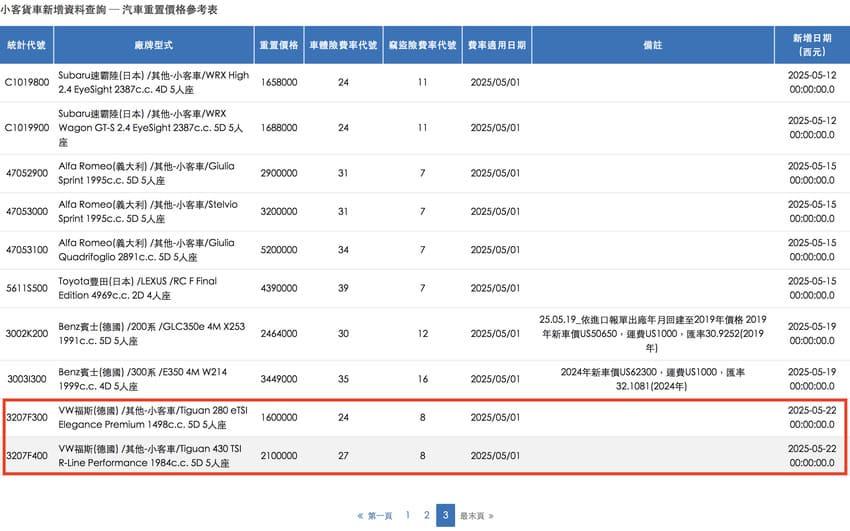Click Alfa Romeo Giulia Quadrifoglio model text
Image resolution: width=850 pixels, height=531 pixels.
(x=146, y=250)
